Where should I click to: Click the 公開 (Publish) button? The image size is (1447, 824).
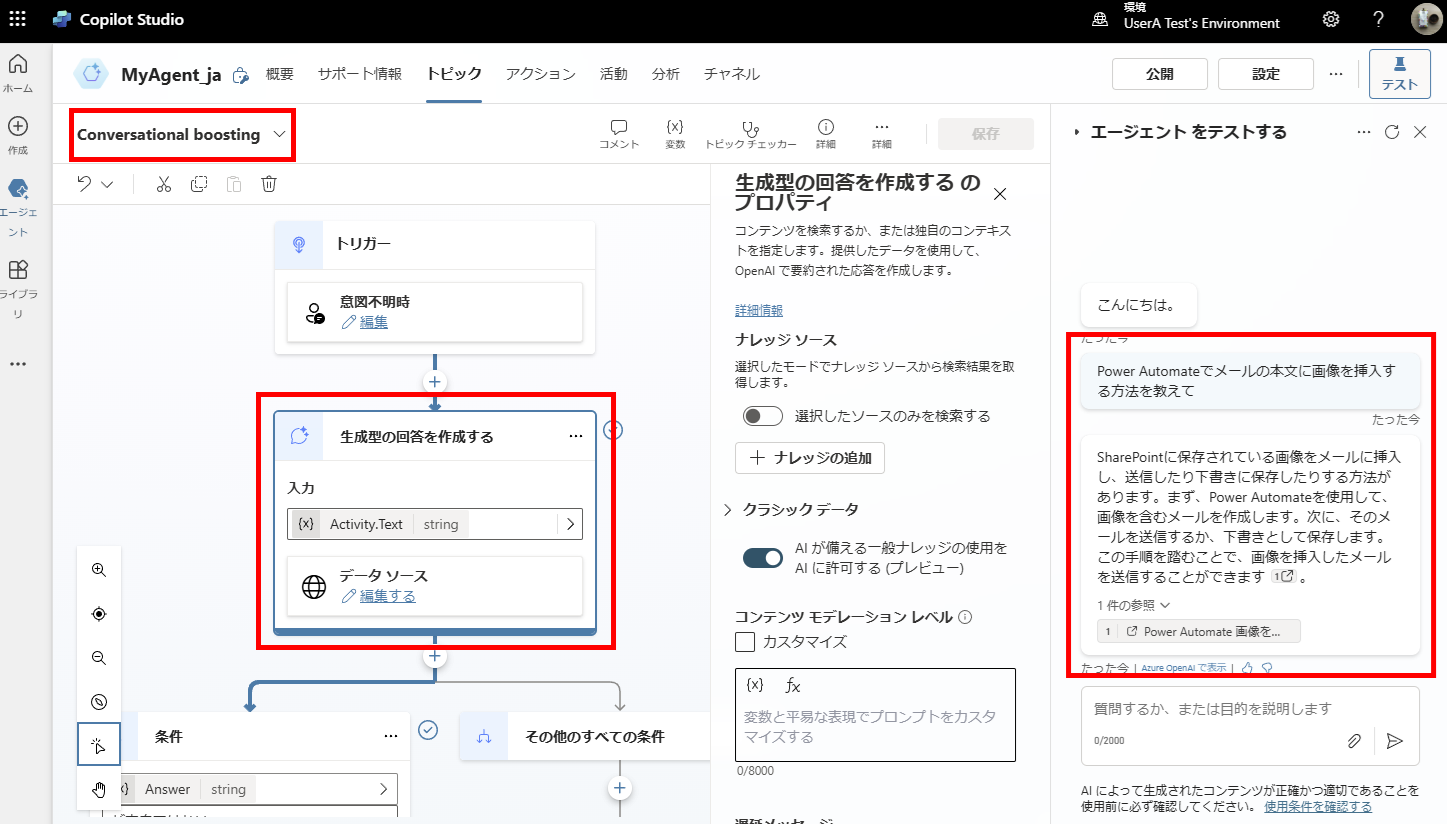coord(1159,73)
